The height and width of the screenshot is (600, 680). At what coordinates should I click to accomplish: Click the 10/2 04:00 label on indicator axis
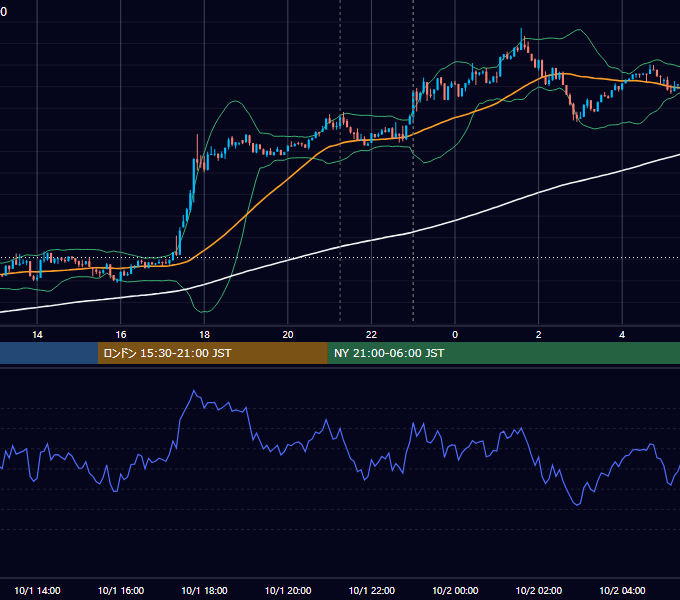[x=622, y=590]
